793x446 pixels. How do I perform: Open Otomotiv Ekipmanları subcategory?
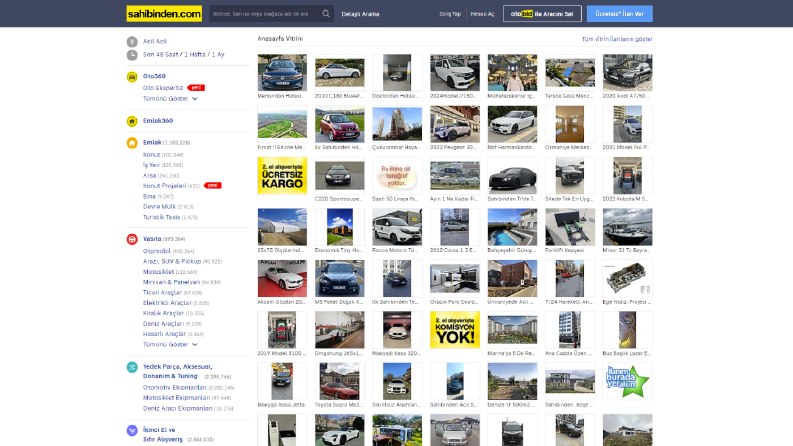pyautogui.click(x=174, y=387)
